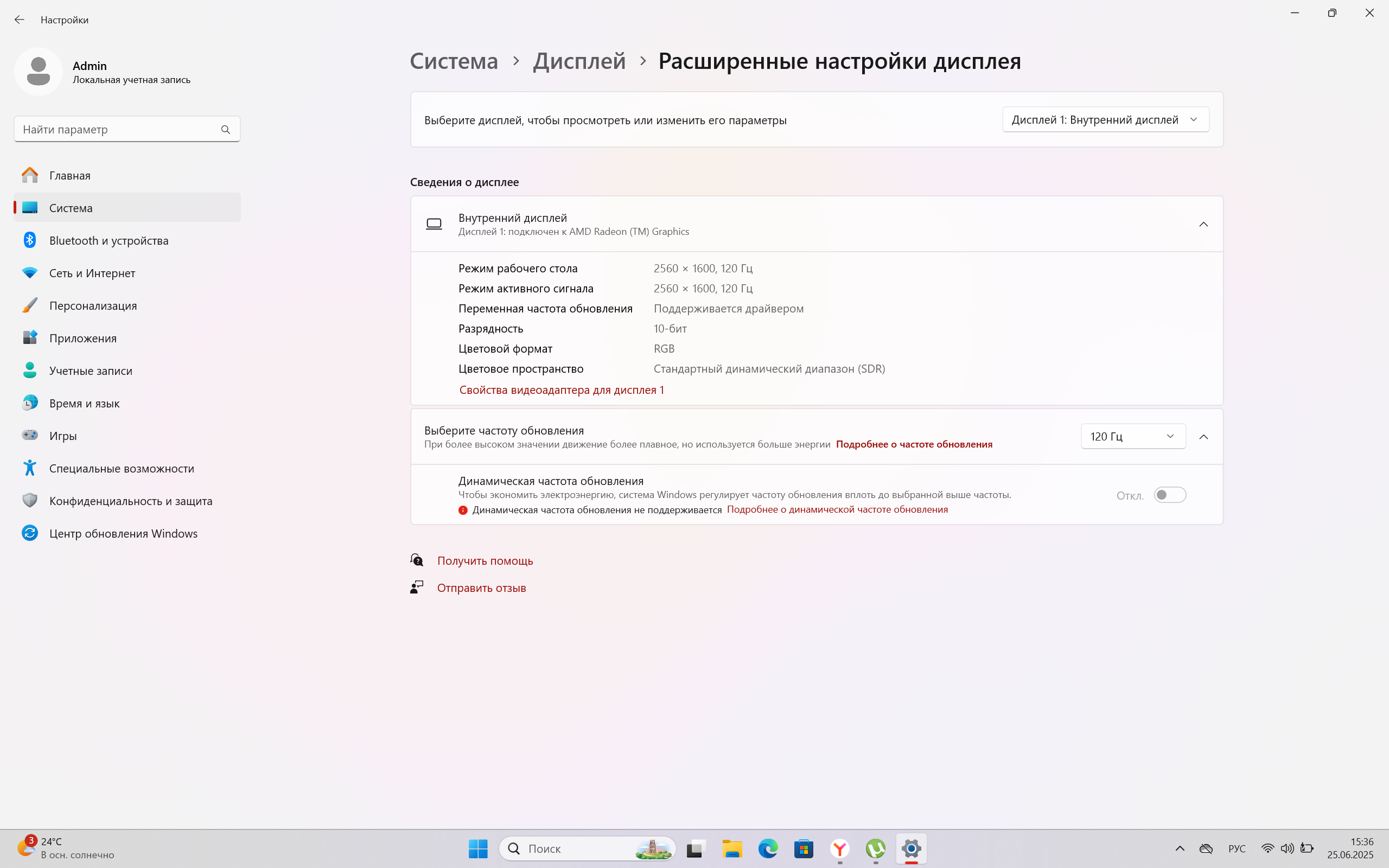Viewport: 1389px width, 868px height.
Task: Click the RGB Цветовой формат value
Action: click(664, 348)
